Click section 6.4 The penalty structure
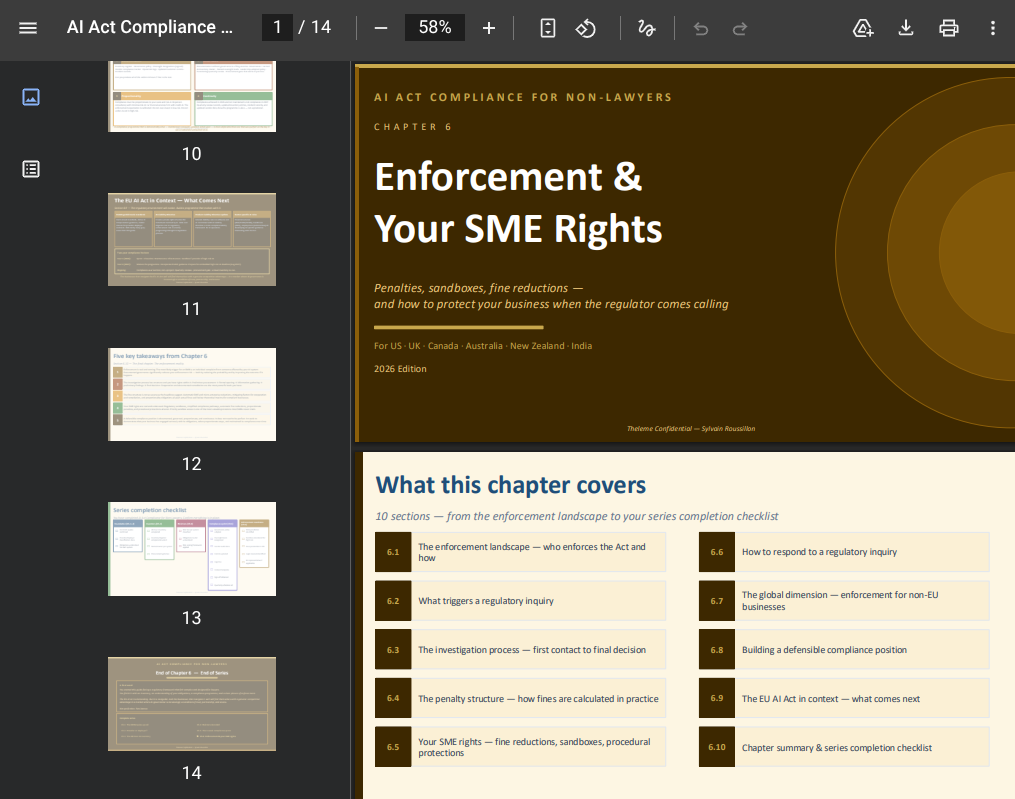 tap(520, 698)
